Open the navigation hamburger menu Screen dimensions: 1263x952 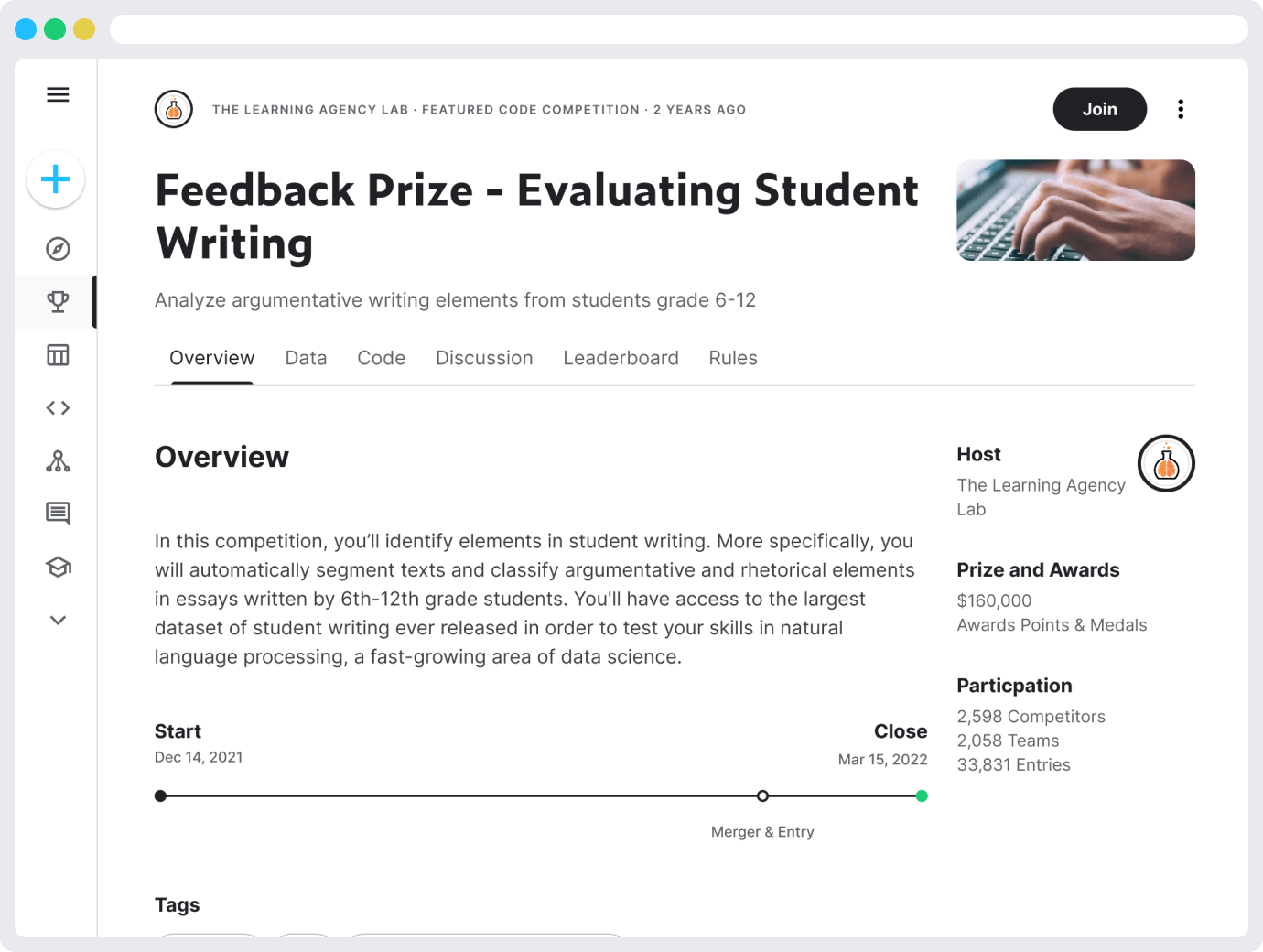point(57,94)
